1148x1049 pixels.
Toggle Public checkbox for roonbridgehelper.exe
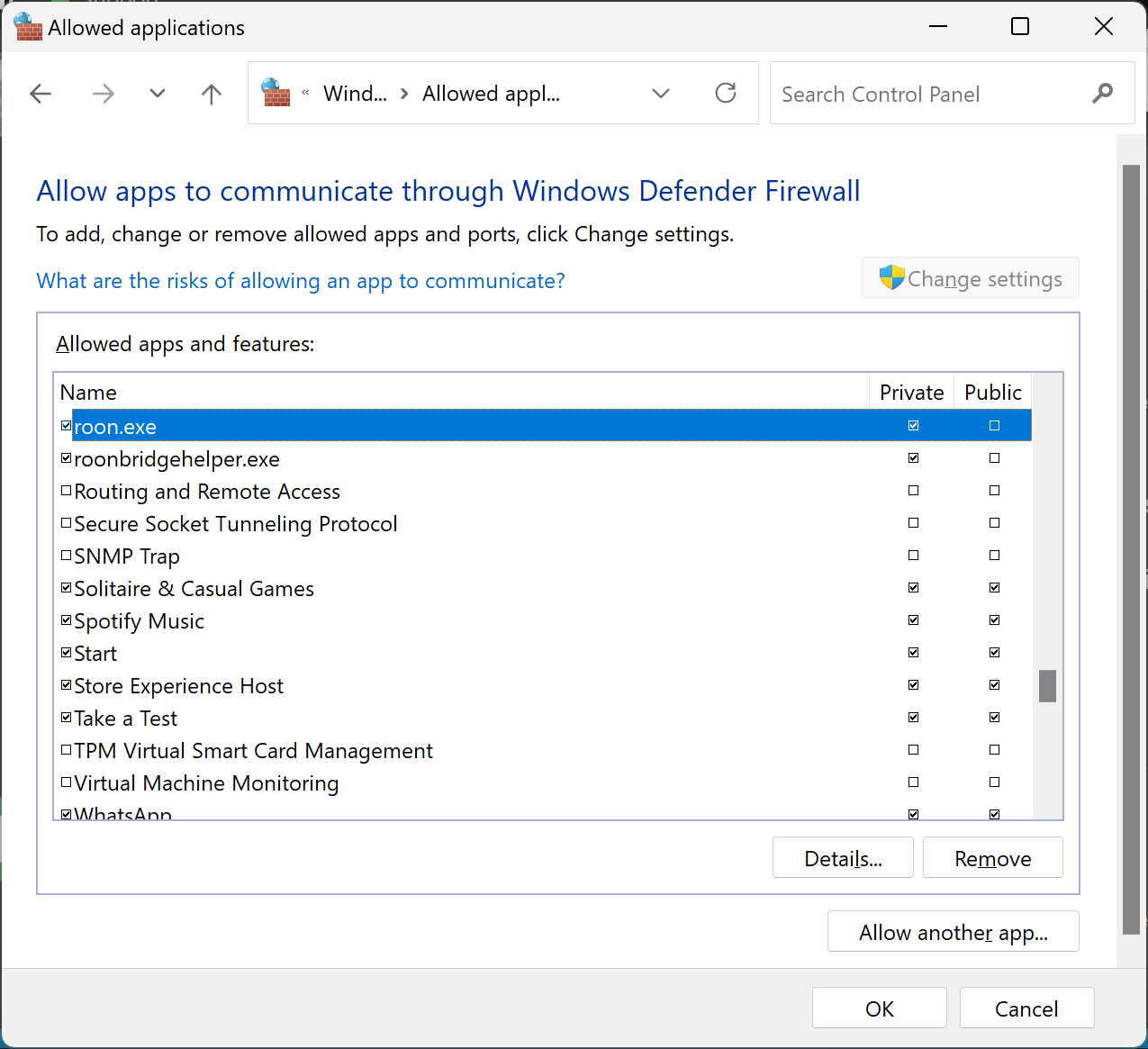tap(995, 458)
